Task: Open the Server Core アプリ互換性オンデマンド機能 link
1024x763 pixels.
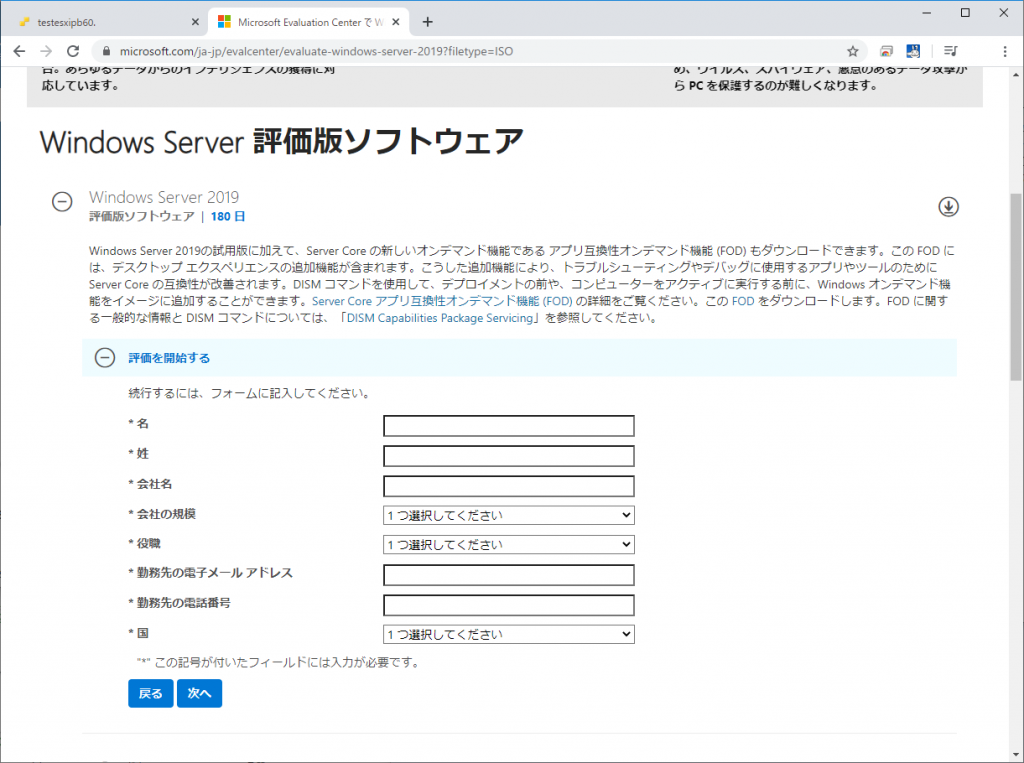Action: (x=442, y=301)
